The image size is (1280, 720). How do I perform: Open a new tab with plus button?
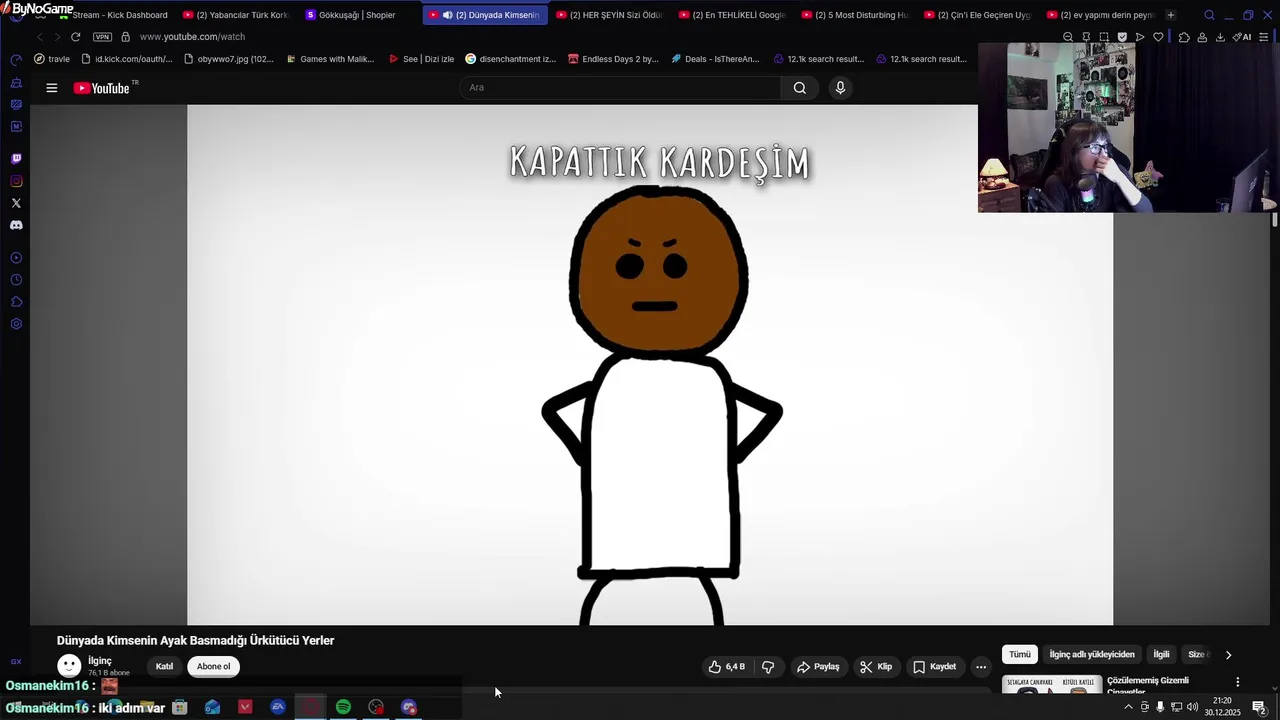tap(1171, 15)
